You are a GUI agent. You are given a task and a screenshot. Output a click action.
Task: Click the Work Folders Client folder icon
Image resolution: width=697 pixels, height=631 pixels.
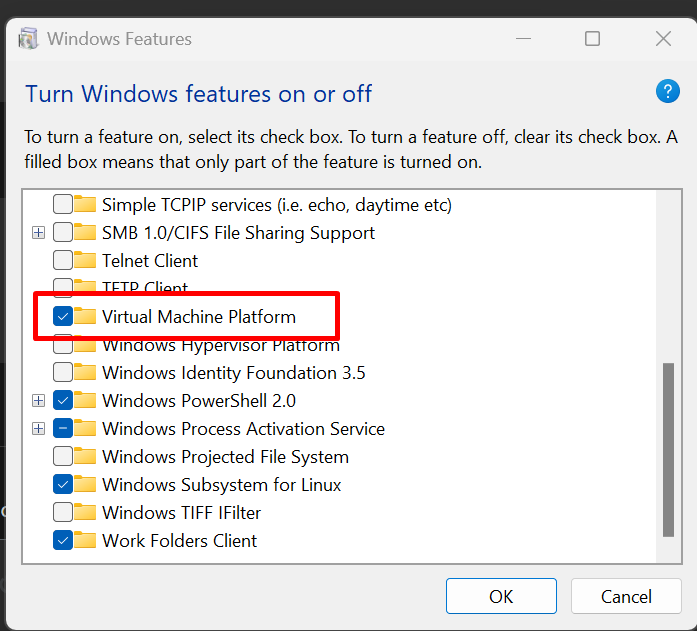click(85, 540)
